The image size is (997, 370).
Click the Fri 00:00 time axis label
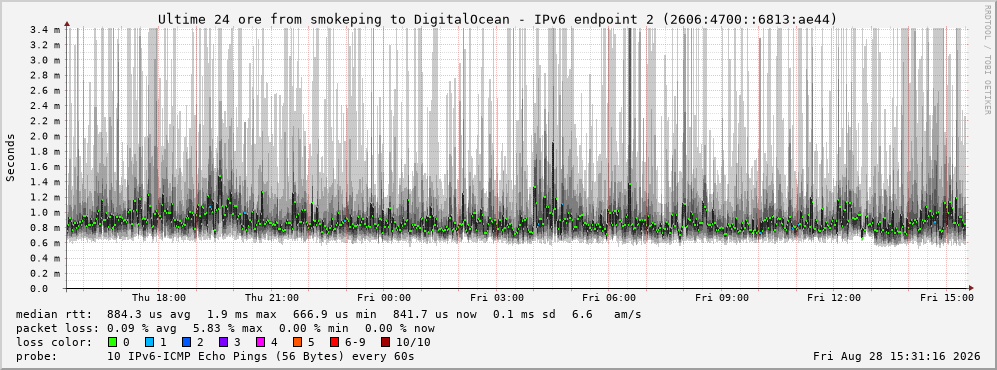point(384,298)
